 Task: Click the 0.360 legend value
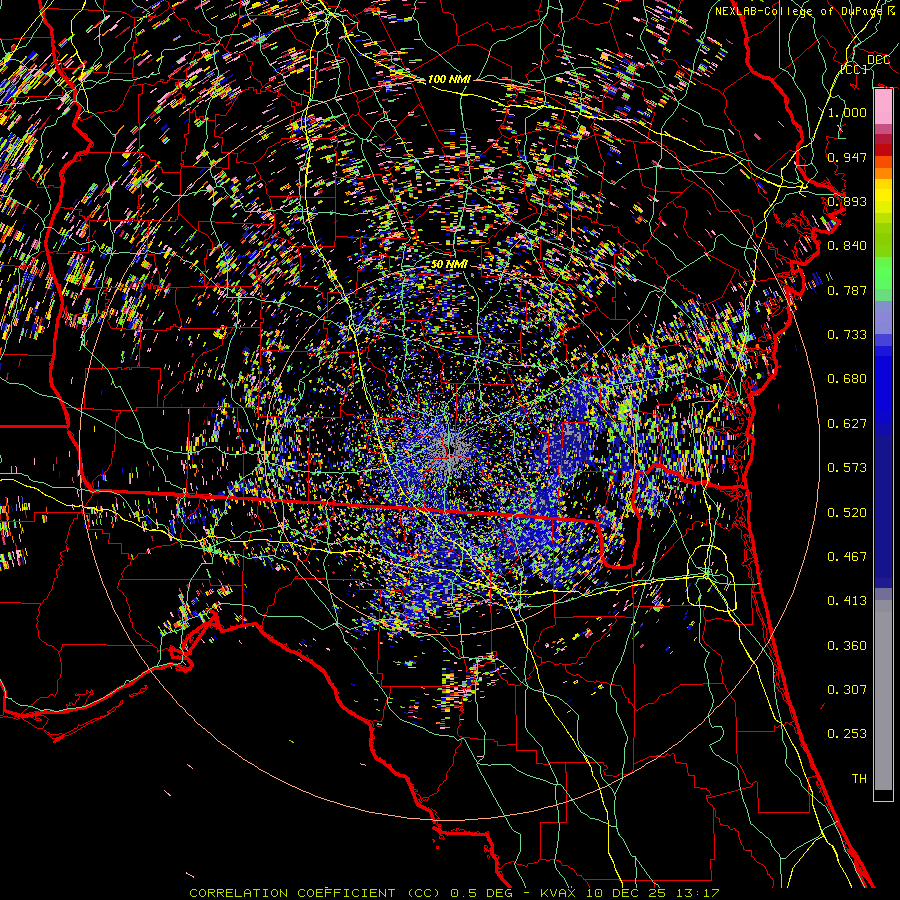click(847, 645)
